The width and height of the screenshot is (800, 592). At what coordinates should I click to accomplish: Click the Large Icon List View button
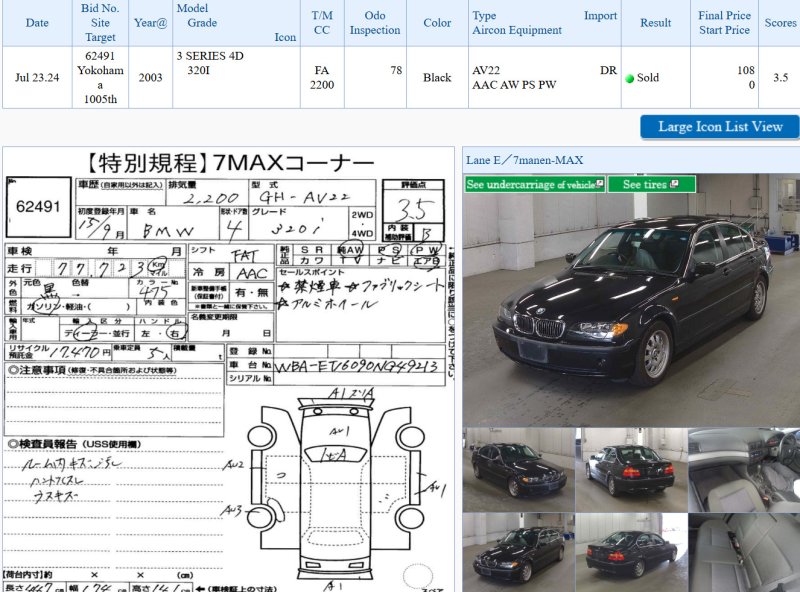point(719,127)
